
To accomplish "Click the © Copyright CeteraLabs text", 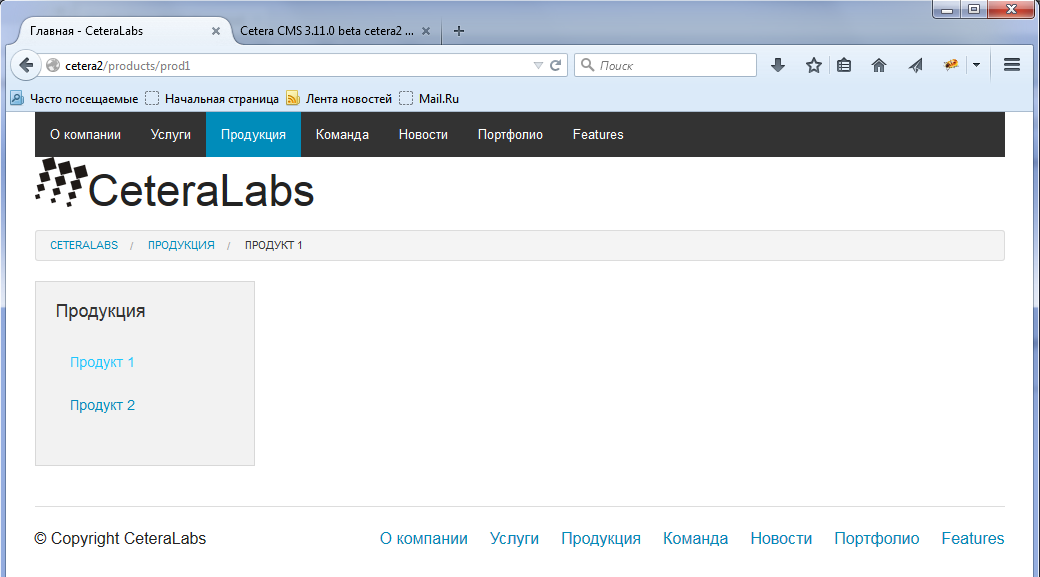I will coord(120,539).
